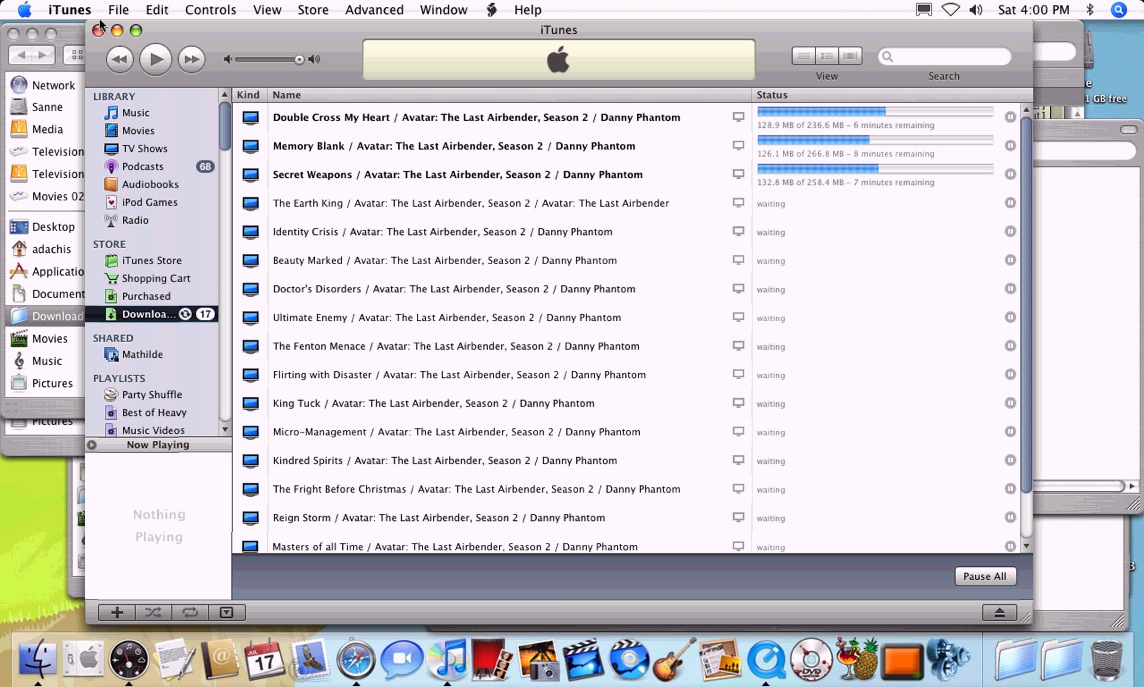Pause the waiting Identity Crisis download
The height and width of the screenshot is (687, 1144).
tap(1010, 231)
